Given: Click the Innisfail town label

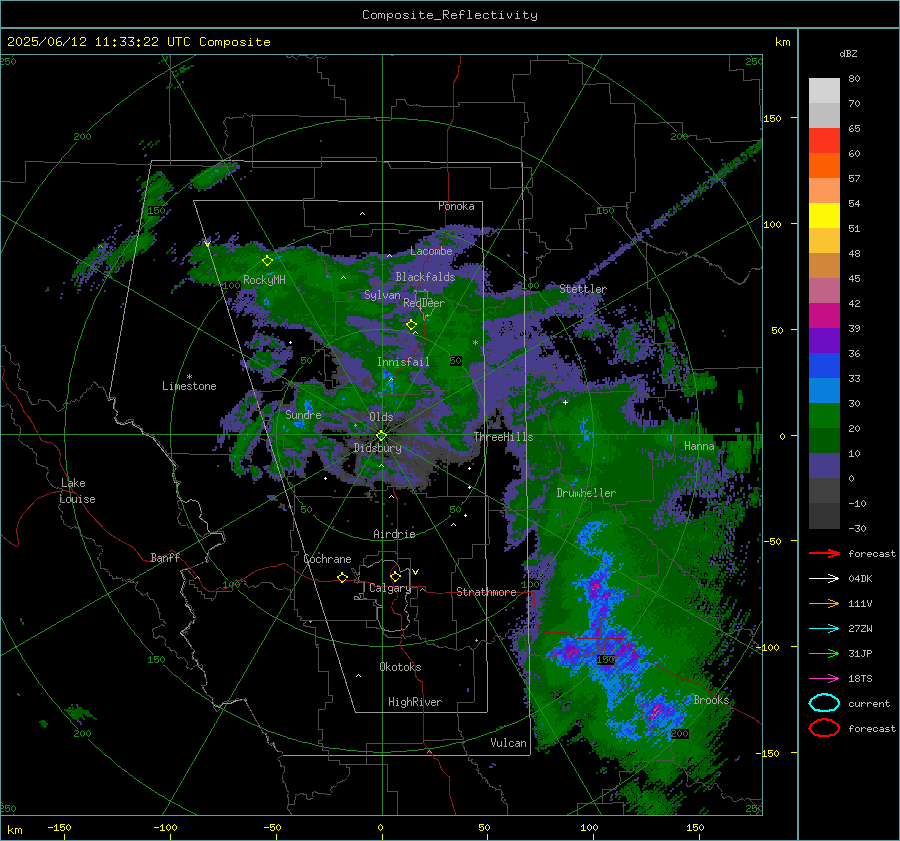Looking at the screenshot, I should pyautogui.click(x=403, y=362).
